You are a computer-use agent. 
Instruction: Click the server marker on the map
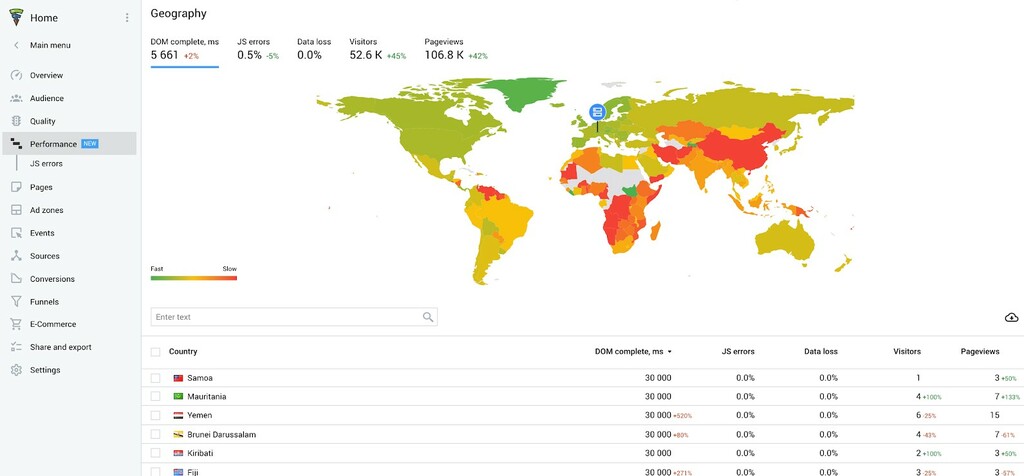pyautogui.click(x=597, y=111)
